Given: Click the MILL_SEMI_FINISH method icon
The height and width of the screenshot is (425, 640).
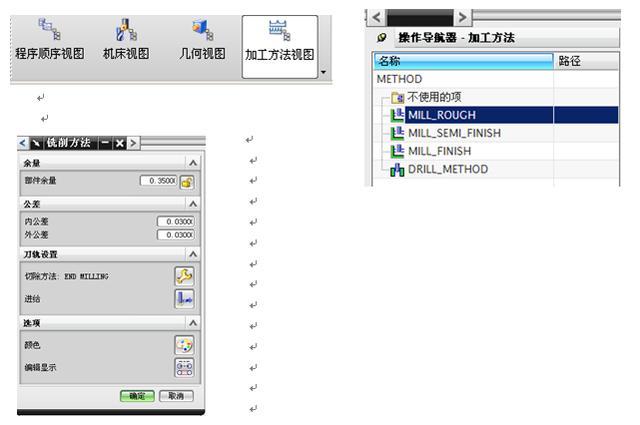Looking at the screenshot, I should tap(397, 133).
